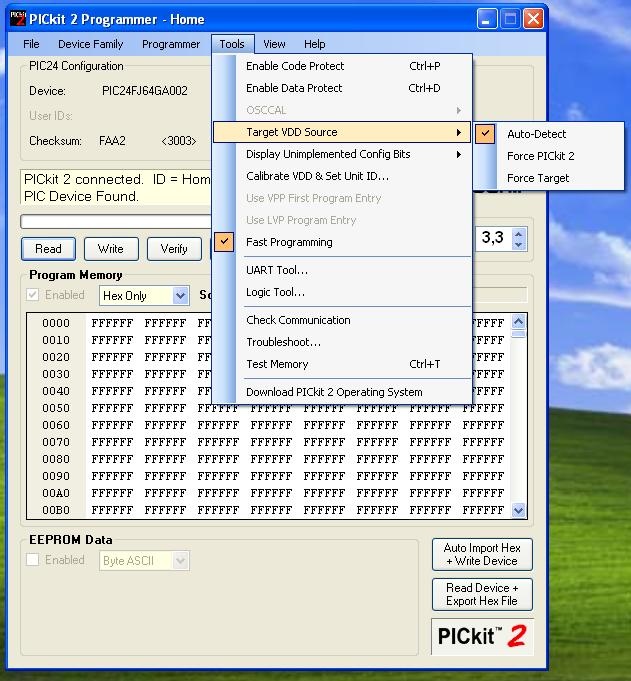Choose Calibrate VDD & Set Unit ID
The image size is (631, 681).
pyautogui.click(x=342, y=176)
